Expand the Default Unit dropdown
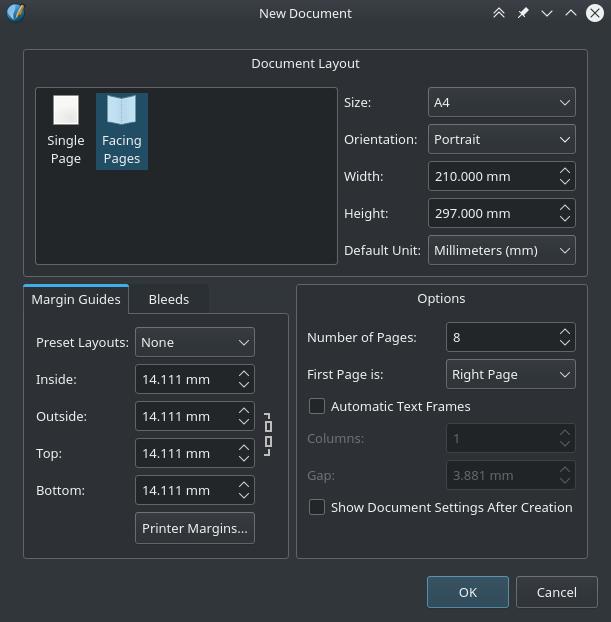611x622 pixels. (x=501, y=250)
